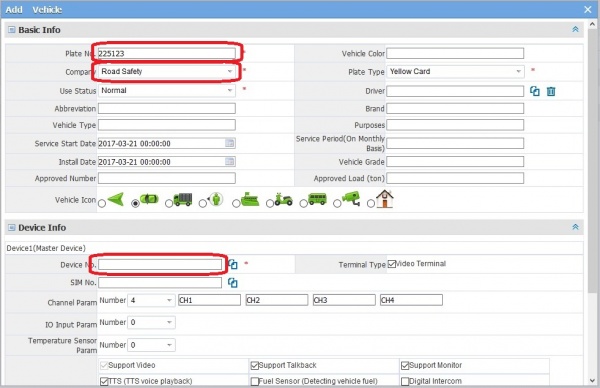600x388 pixels.
Task: Collapse the Basic Info section chevron
Action: 575,29
